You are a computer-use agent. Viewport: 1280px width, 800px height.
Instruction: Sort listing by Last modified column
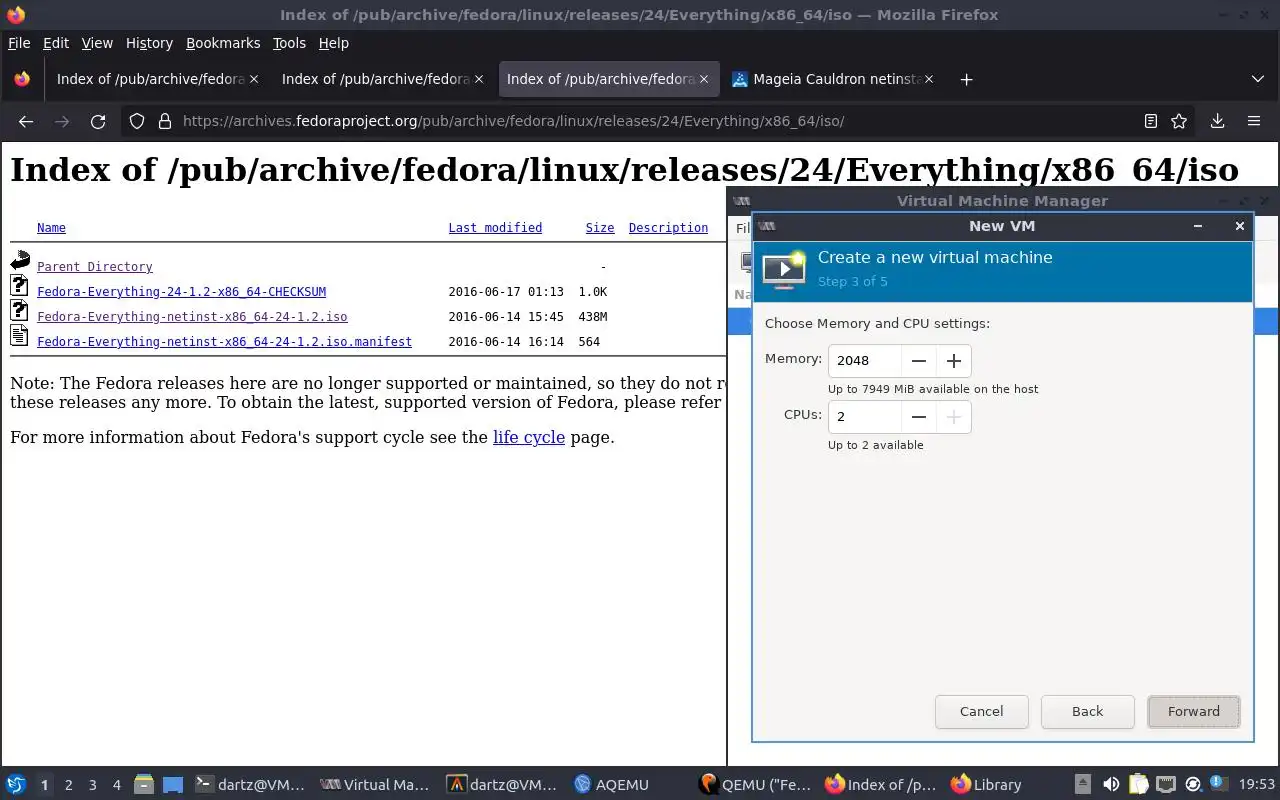point(495,228)
